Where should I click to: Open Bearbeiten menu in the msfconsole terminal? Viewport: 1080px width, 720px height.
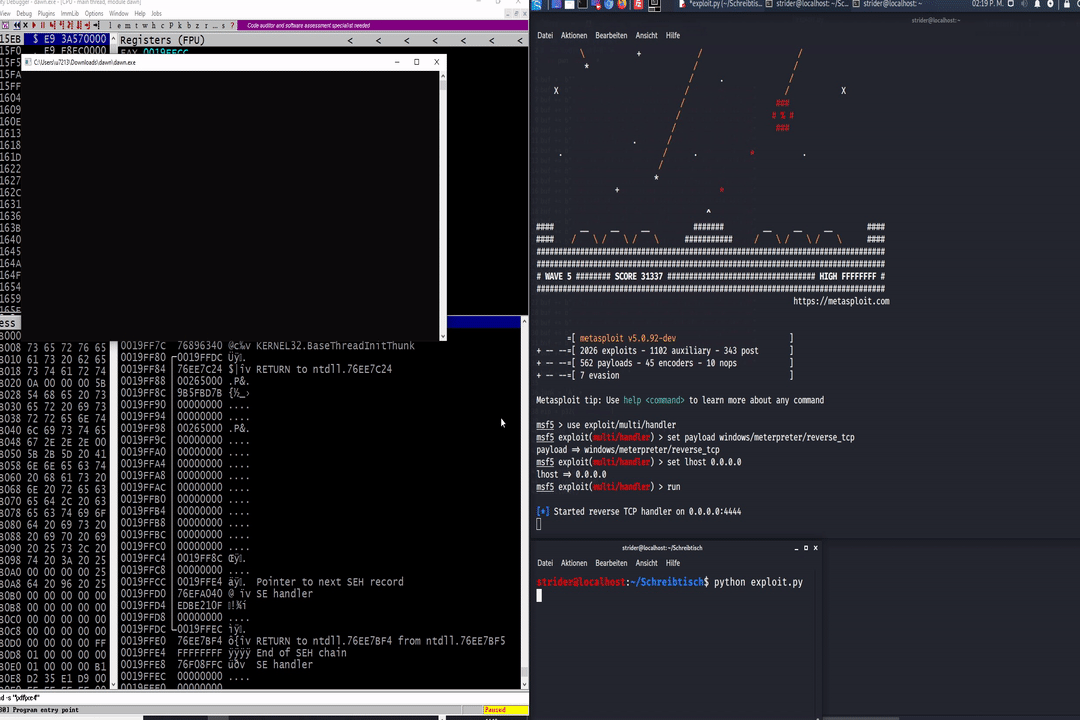click(611, 35)
